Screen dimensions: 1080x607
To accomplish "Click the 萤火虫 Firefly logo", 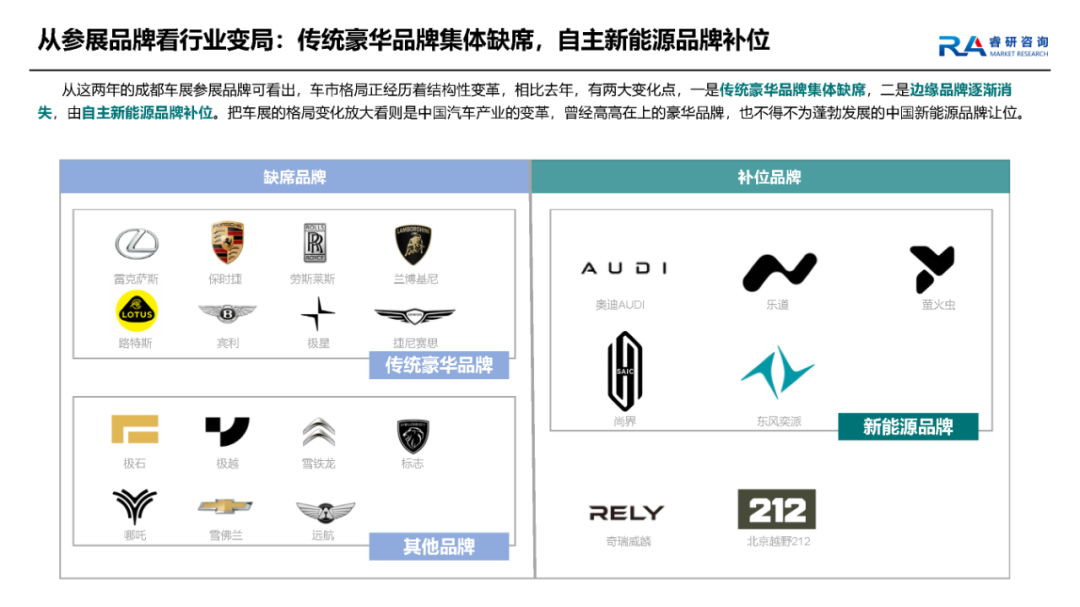I will click(x=932, y=269).
